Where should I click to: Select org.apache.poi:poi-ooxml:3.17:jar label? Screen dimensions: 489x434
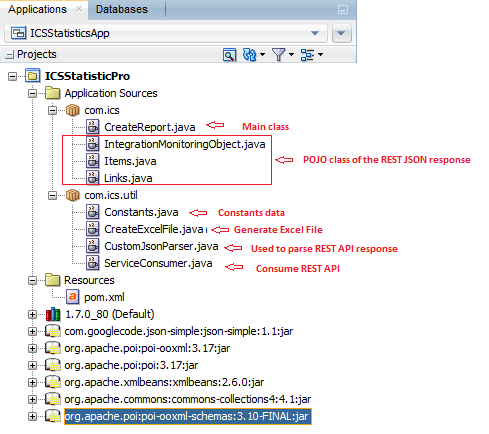pyautogui.click(x=147, y=348)
